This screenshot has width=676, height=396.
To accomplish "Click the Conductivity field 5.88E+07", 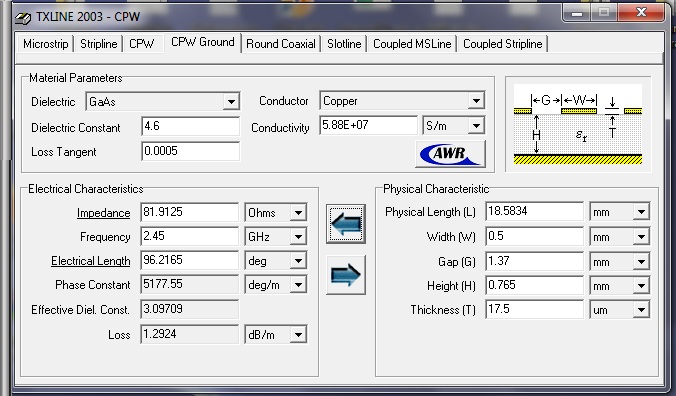I will point(368,125).
